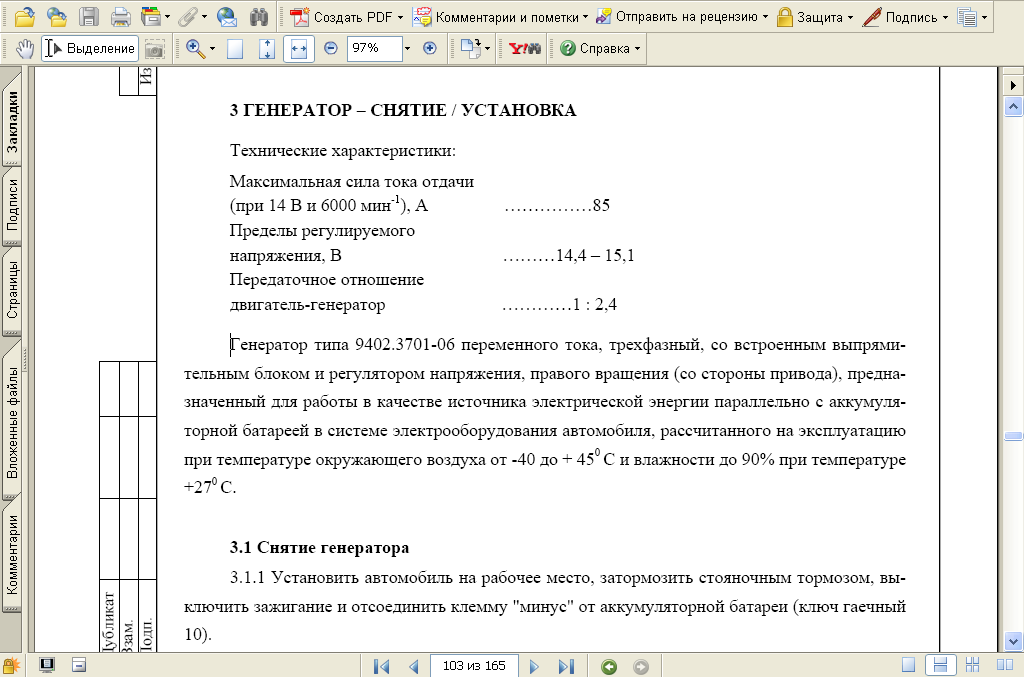Open a file with the folder icon
The width and height of the screenshot is (1024, 677).
coord(25,17)
